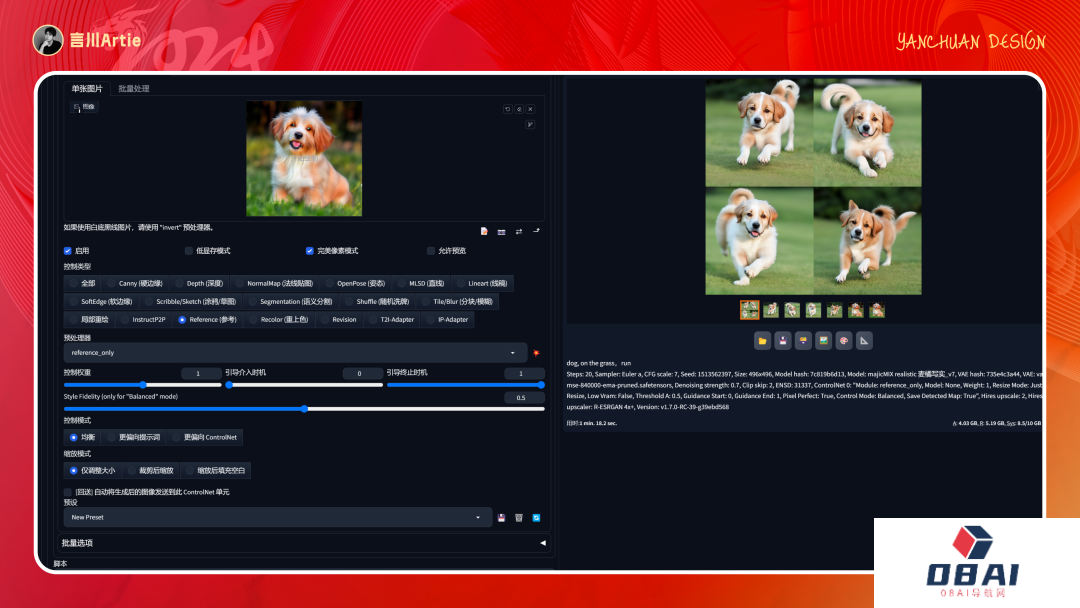Screen dimensions: 1080x608
Task: Click the mirror webcam swap arrows icon
Action: point(519,231)
